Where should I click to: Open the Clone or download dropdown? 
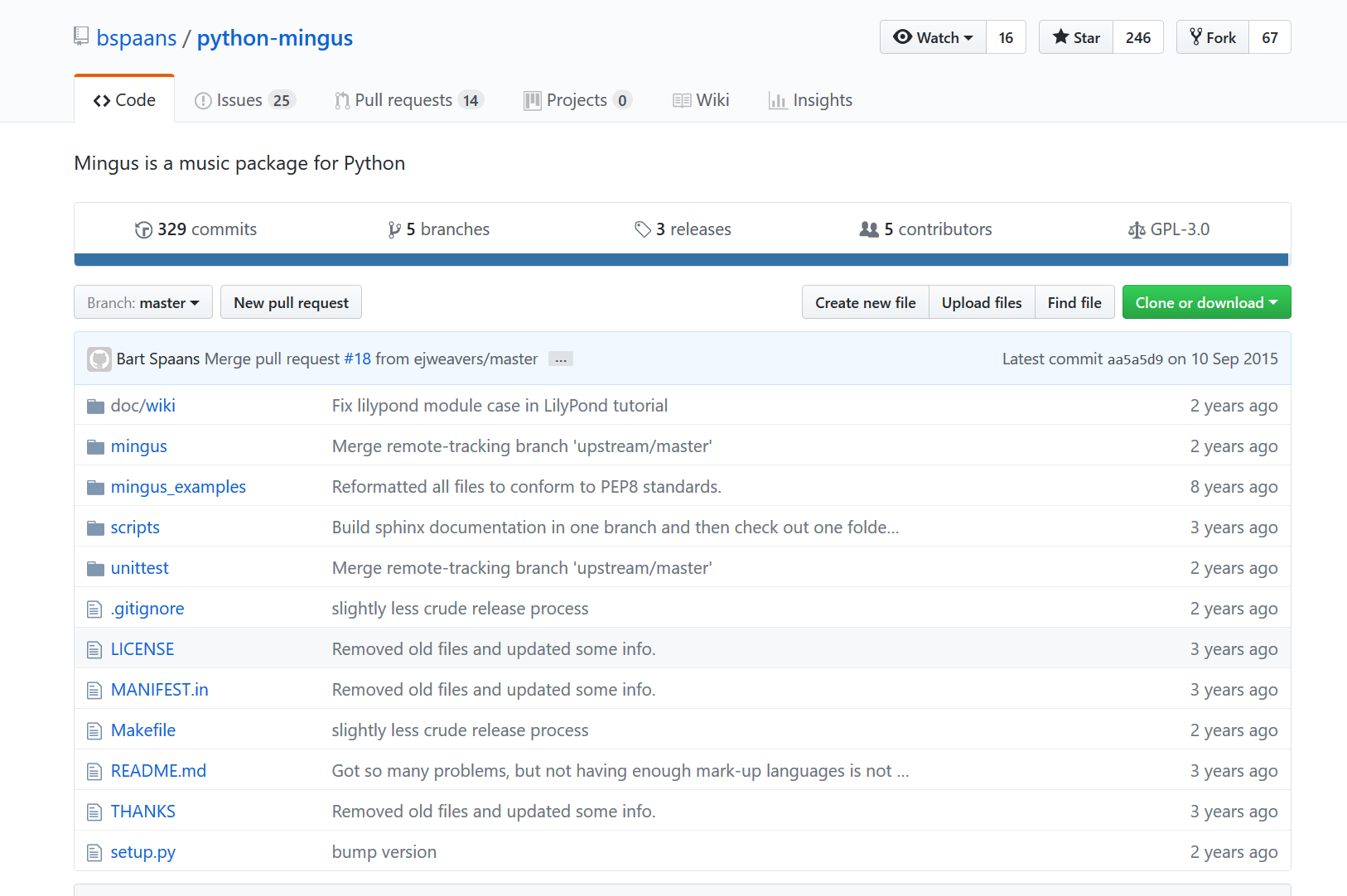click(1206, 302)
